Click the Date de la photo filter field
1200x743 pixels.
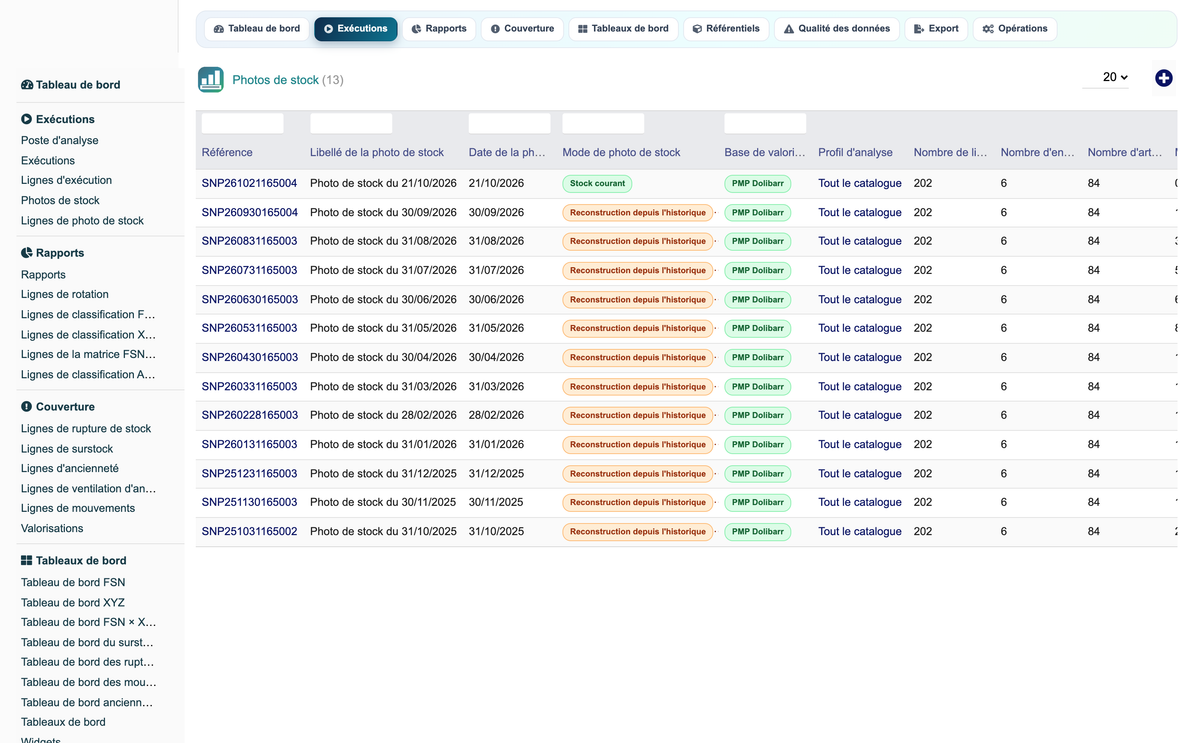tap(509, 123)
